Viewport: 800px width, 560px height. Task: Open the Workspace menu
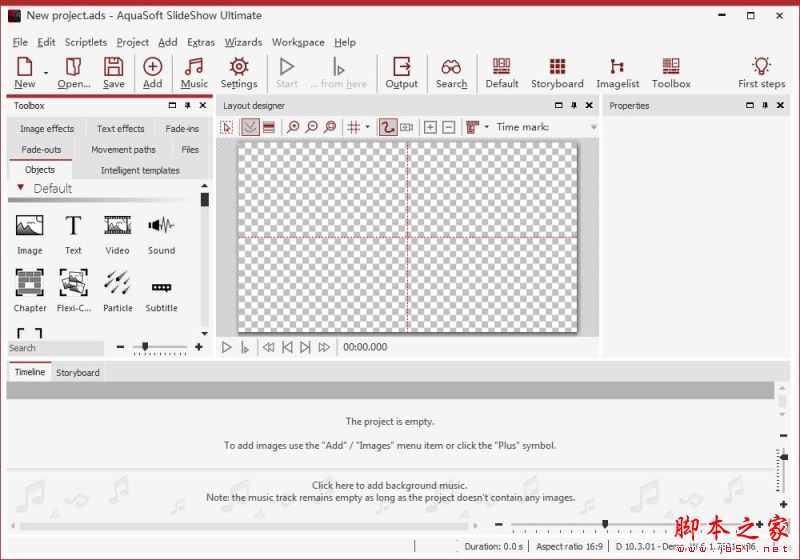(298, 42)
